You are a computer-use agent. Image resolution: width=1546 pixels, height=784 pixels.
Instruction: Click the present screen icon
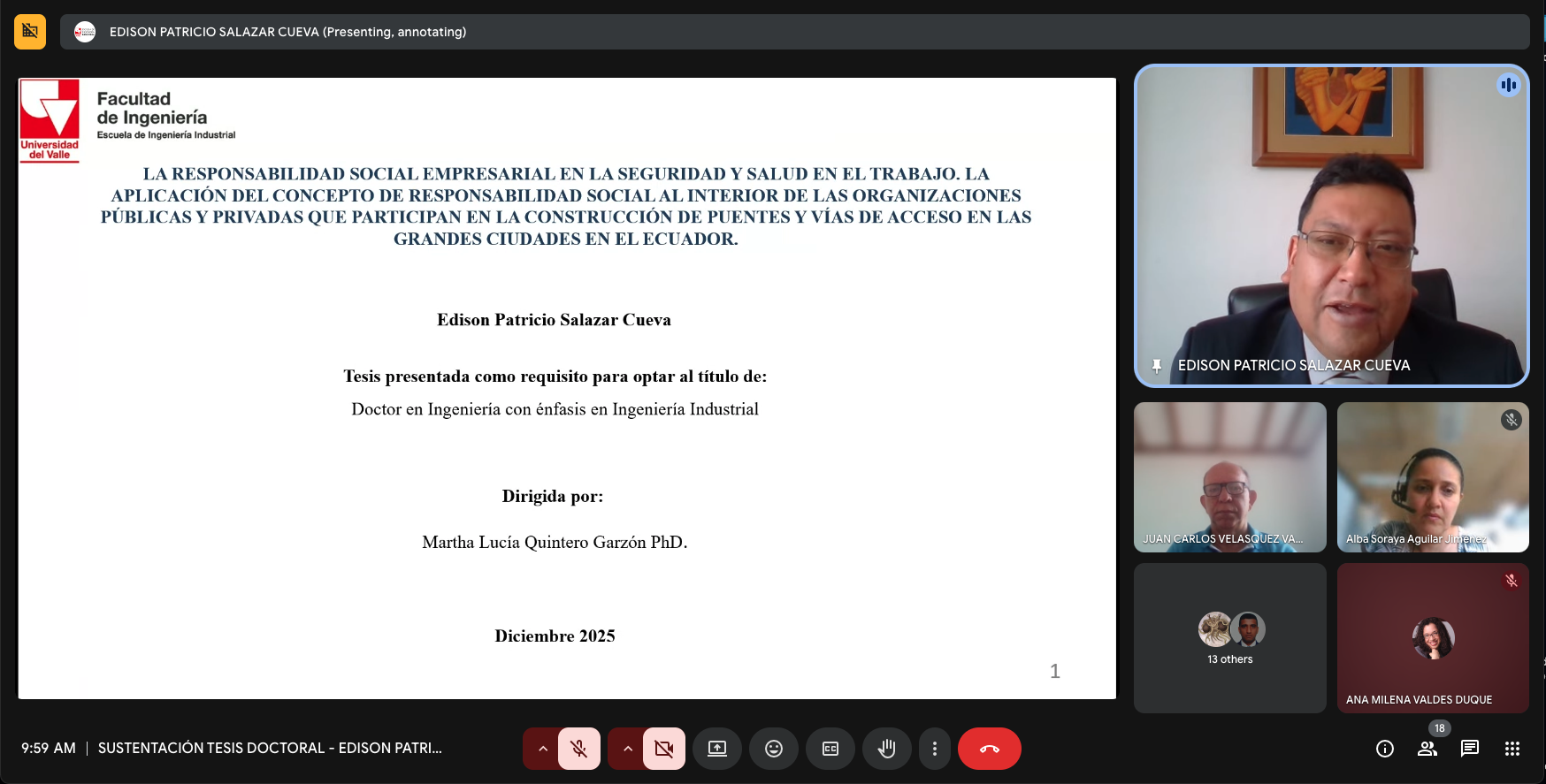(717, 749)
